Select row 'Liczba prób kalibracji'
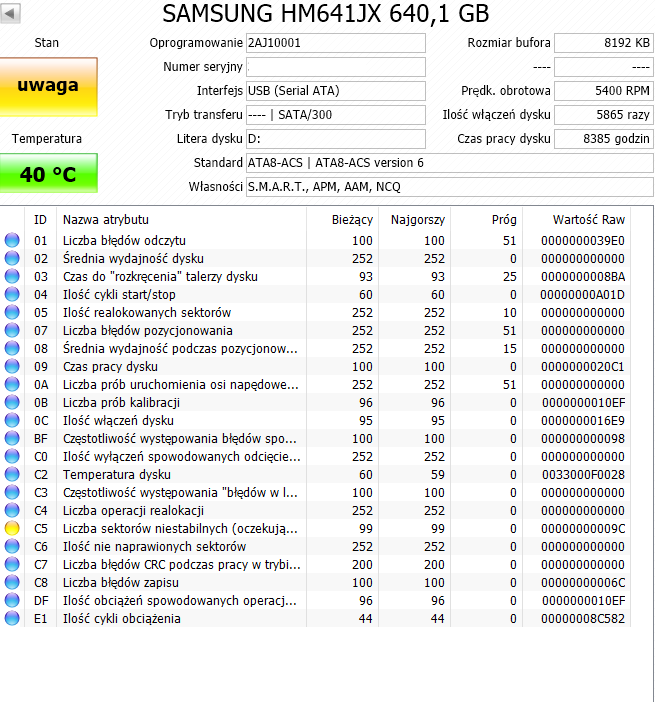Viewport: 655px width, 702px height. (x=315, y=402)
